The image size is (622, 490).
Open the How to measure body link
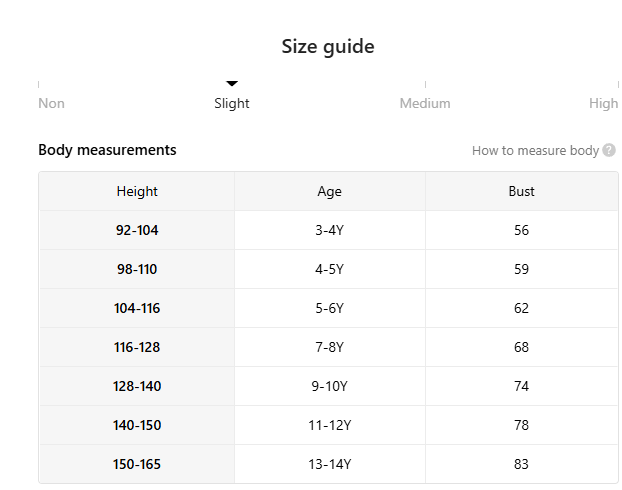click(x=535, y=151)
